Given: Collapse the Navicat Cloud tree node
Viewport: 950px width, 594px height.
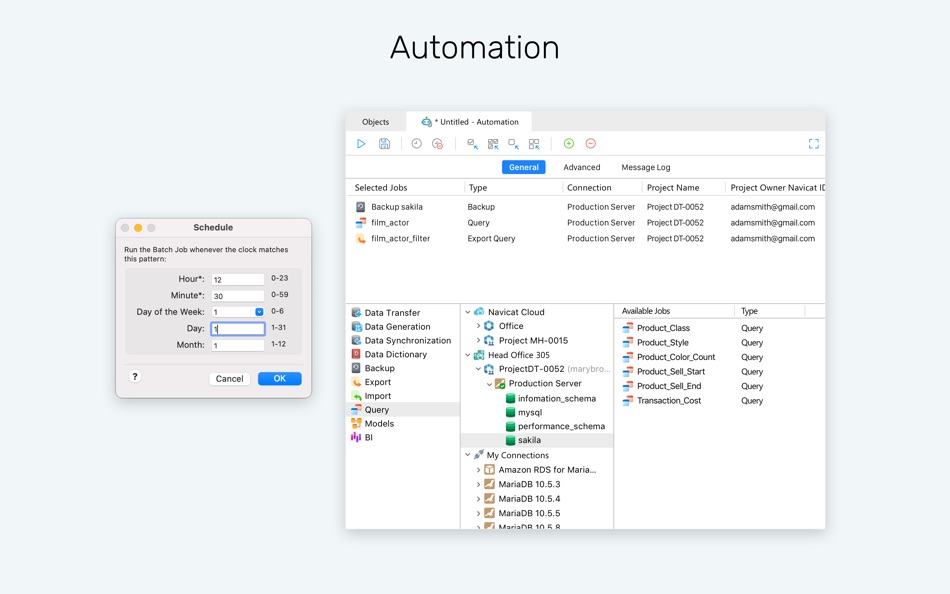Looking at the screenshot, I should (x=467, y=312).
